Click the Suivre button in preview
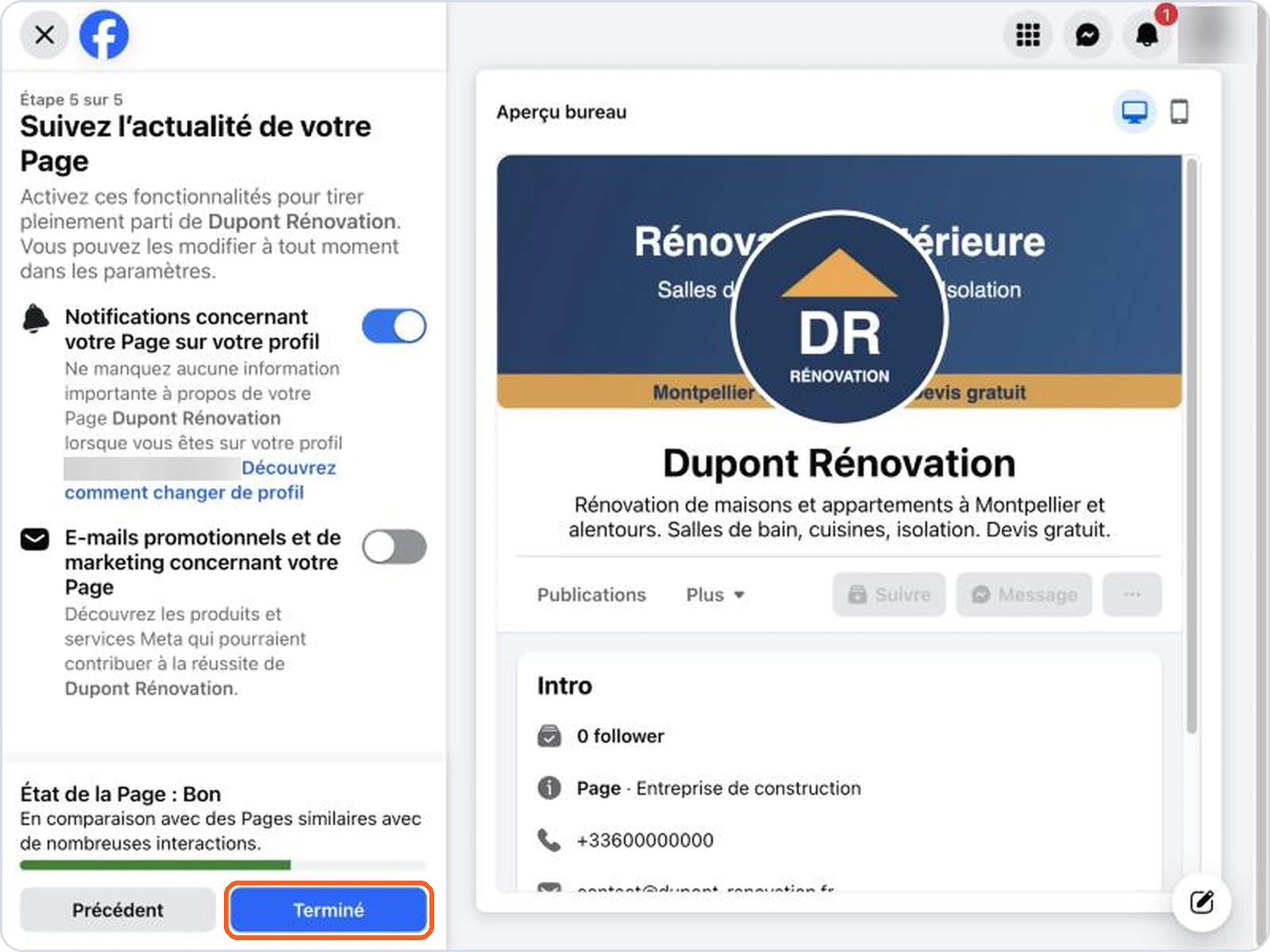The image size is (1270, 952). pos(889,594)
